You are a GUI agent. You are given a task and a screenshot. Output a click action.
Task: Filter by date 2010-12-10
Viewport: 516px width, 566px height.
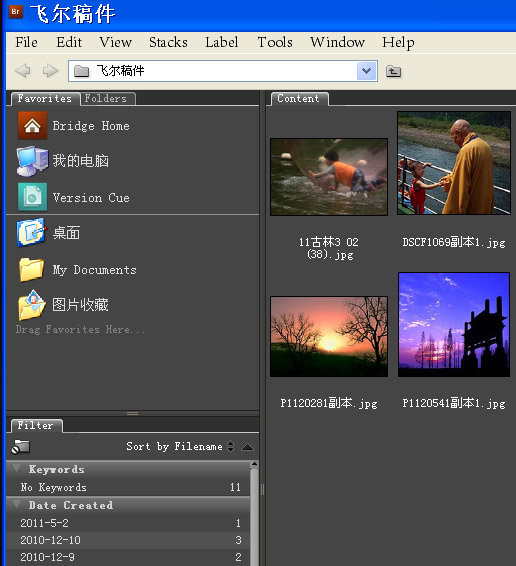[128, 540]
